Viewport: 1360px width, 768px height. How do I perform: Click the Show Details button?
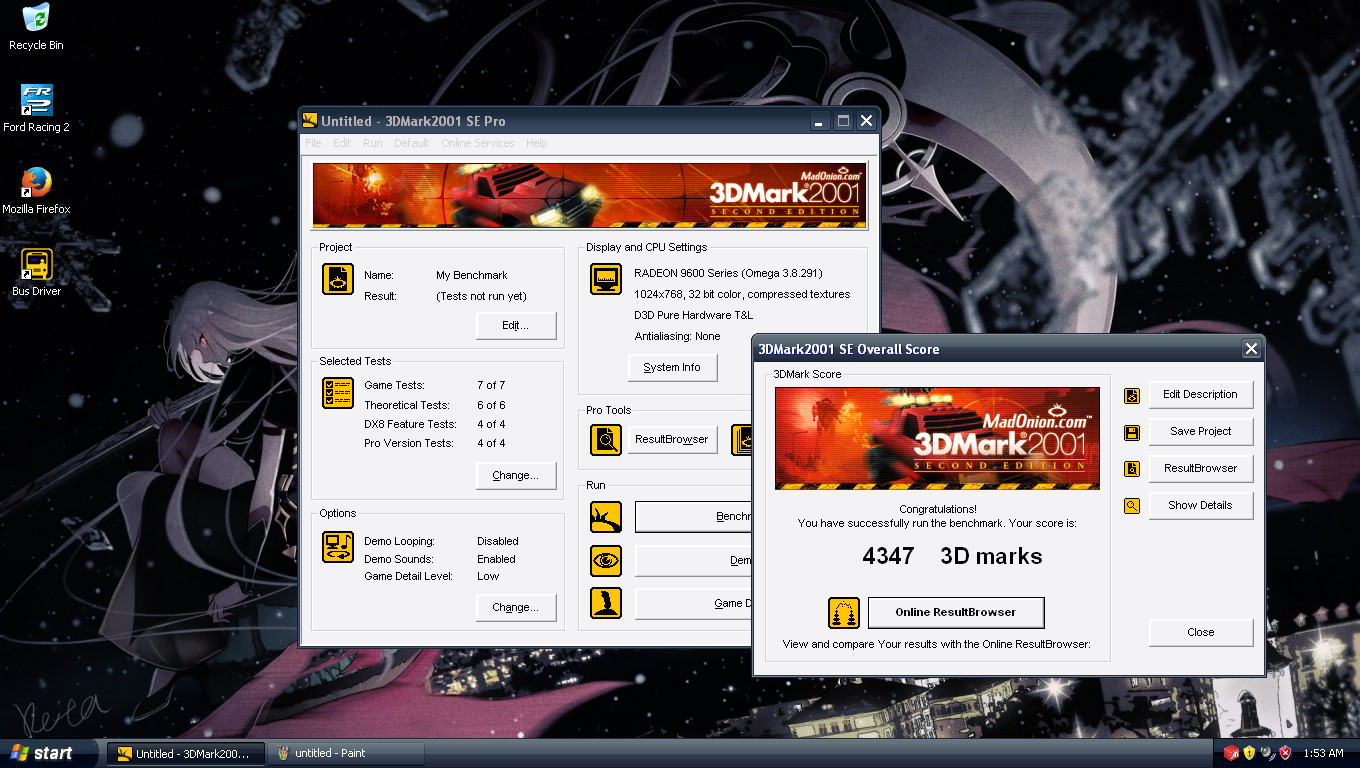coord(1200,505)
